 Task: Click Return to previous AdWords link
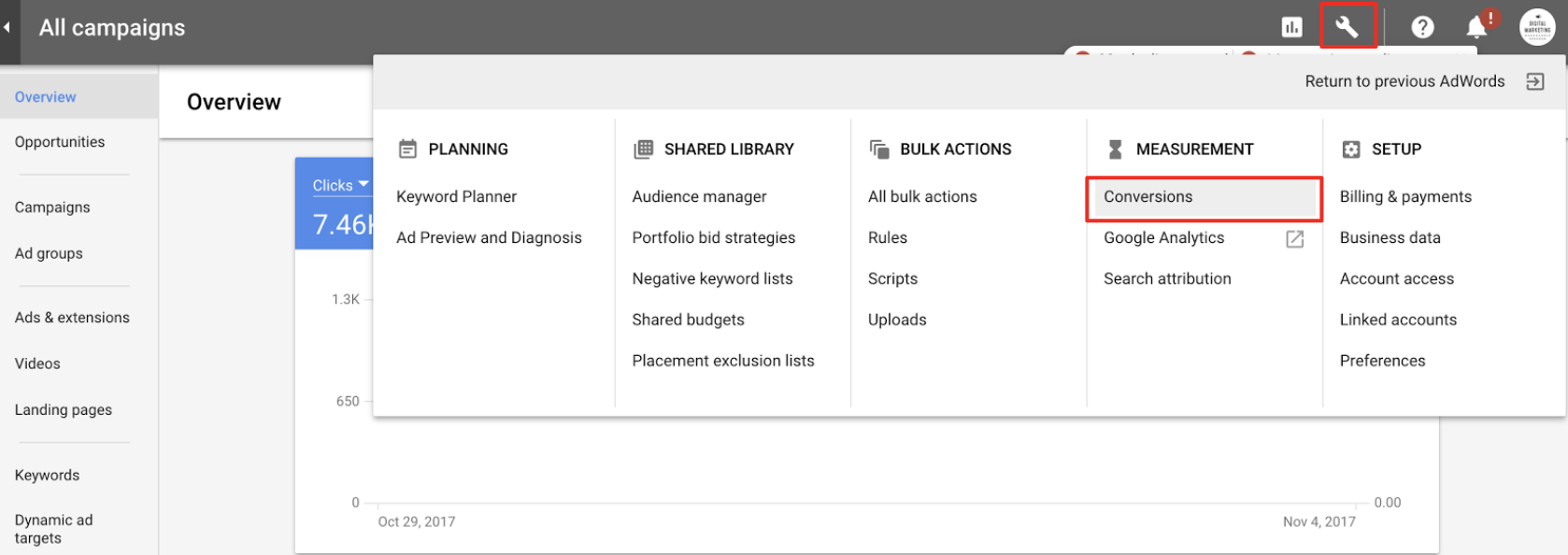click(1404, 82)
